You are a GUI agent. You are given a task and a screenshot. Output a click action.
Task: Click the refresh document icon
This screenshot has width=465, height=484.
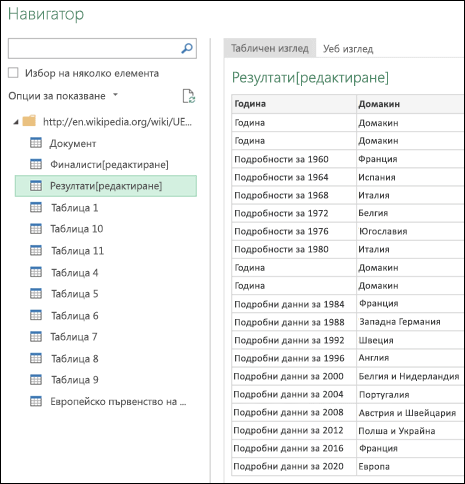coord(189,96)
